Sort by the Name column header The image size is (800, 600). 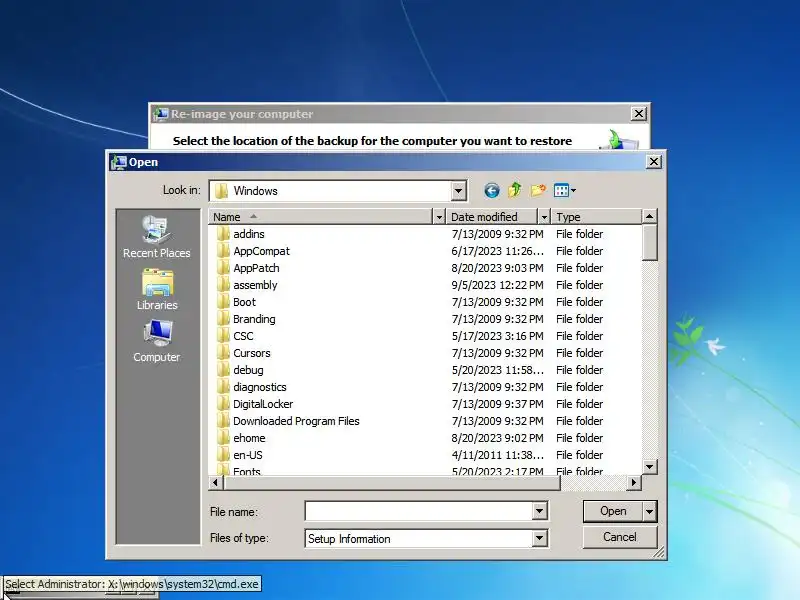click(320, 217)
